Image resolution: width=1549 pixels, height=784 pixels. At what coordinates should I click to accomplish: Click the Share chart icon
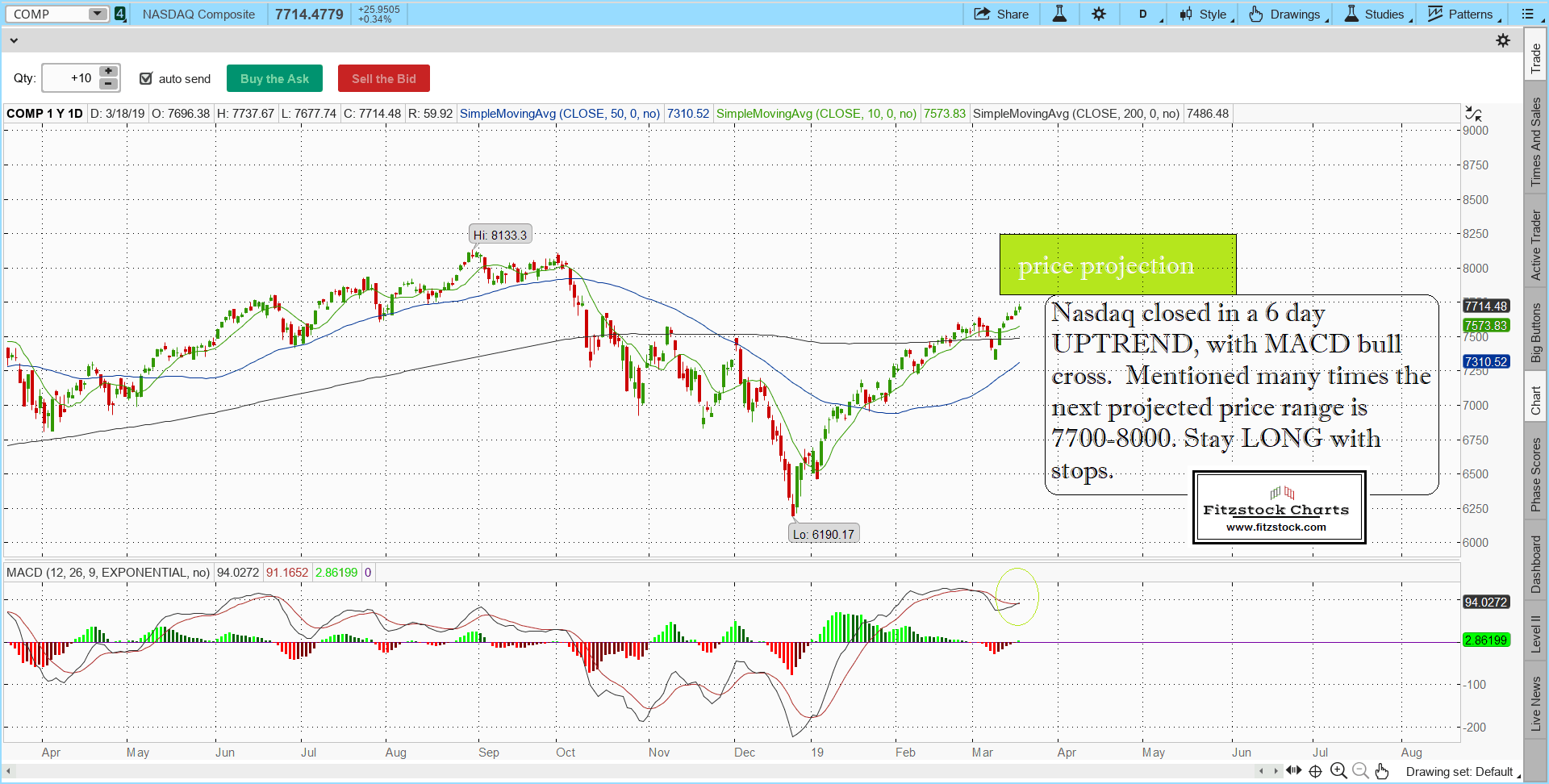pyautogui.click(x=1000, y=14)
